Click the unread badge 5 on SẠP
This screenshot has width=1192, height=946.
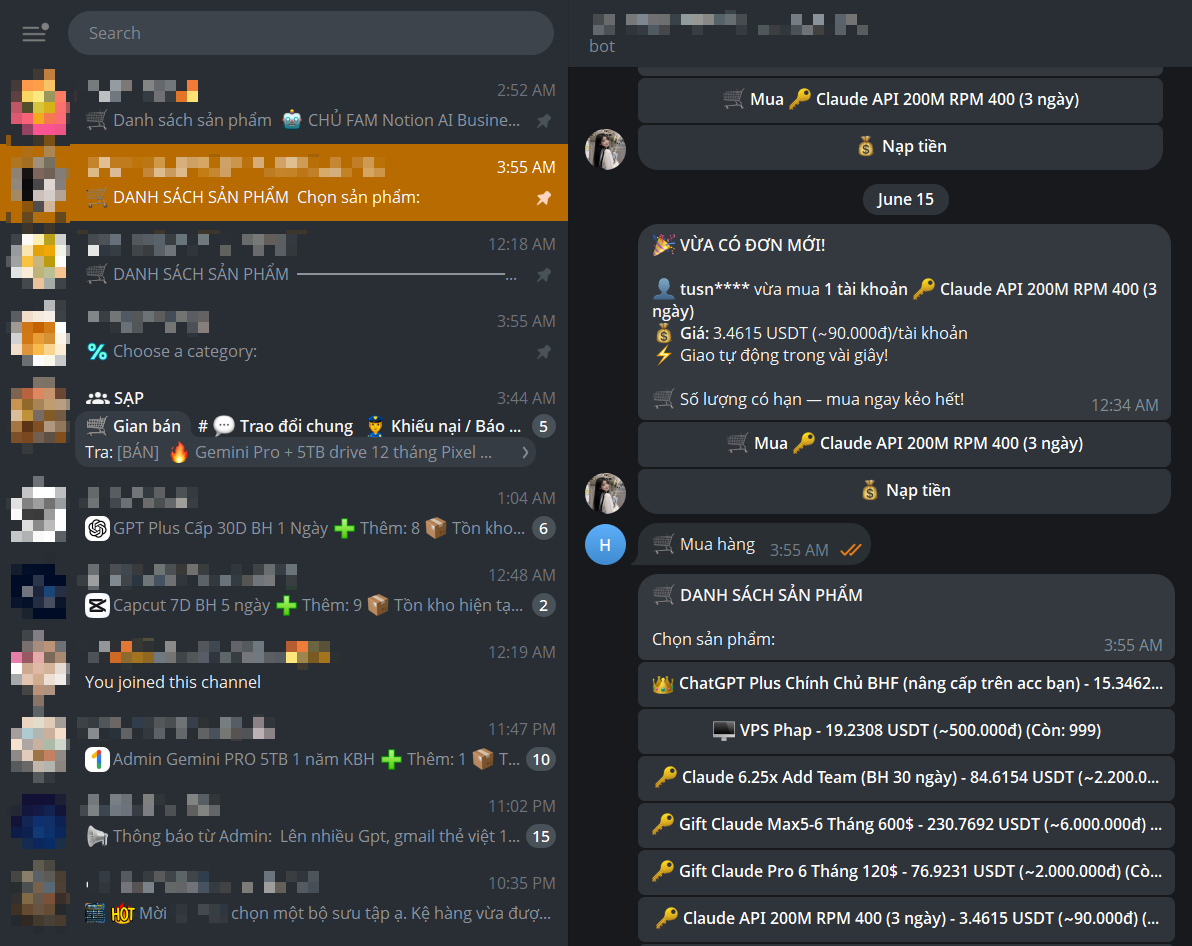coord(543,426)
